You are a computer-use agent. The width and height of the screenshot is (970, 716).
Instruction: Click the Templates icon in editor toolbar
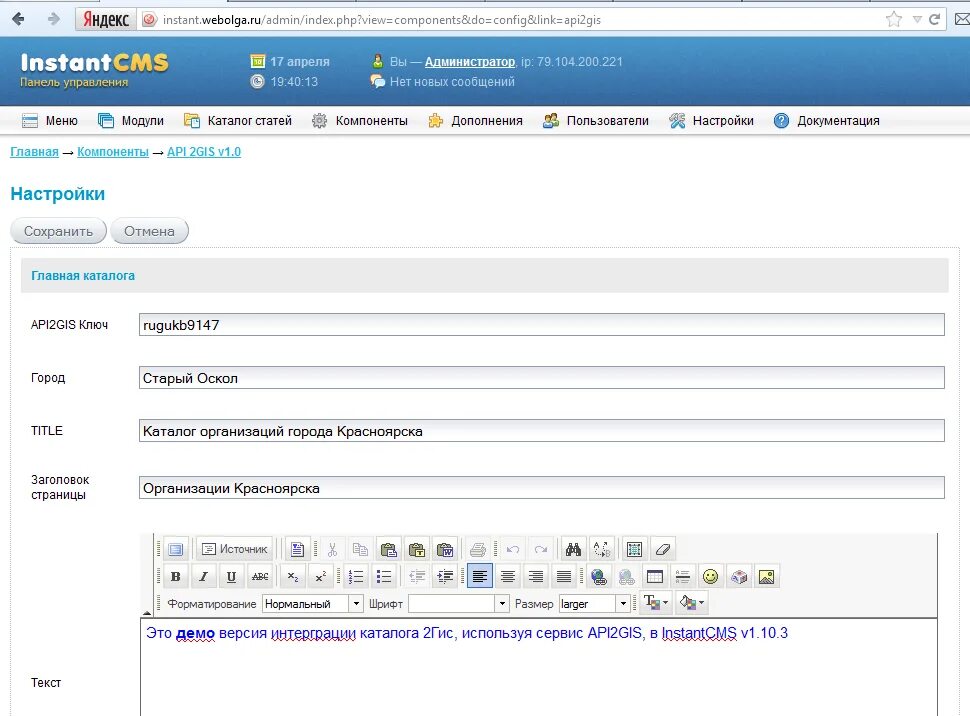[298, 549]
